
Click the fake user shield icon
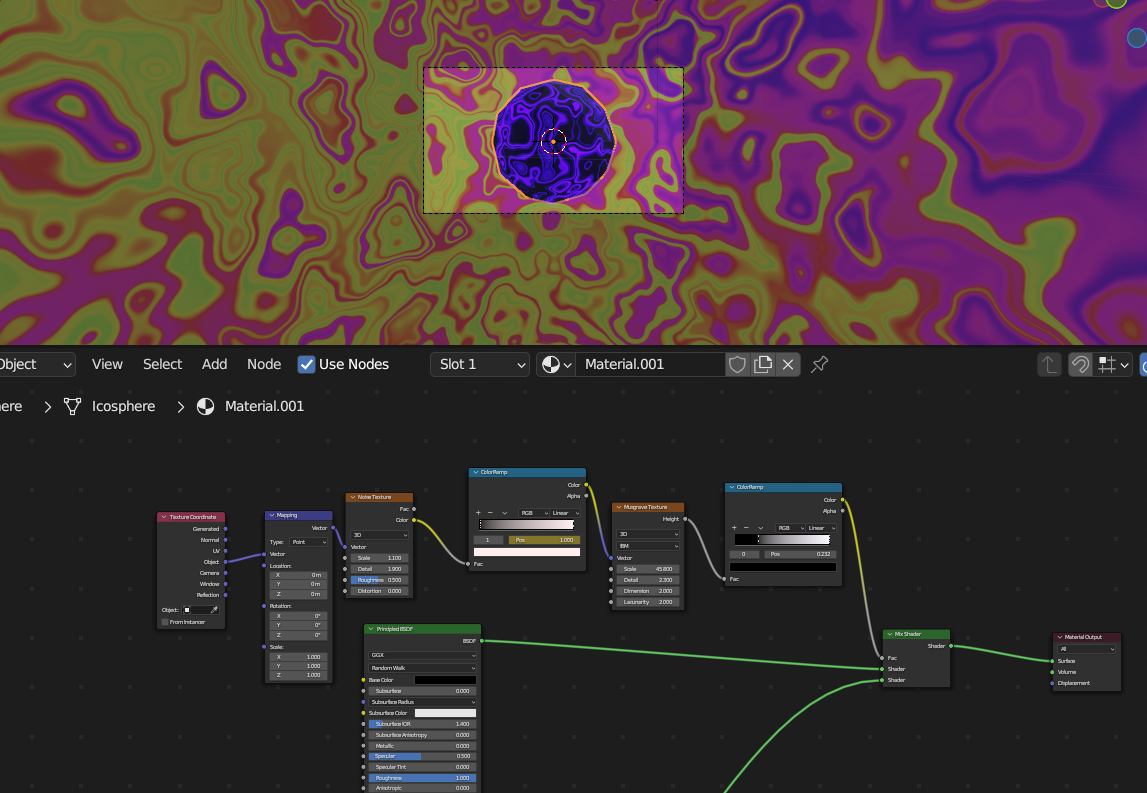pos(737,364)
